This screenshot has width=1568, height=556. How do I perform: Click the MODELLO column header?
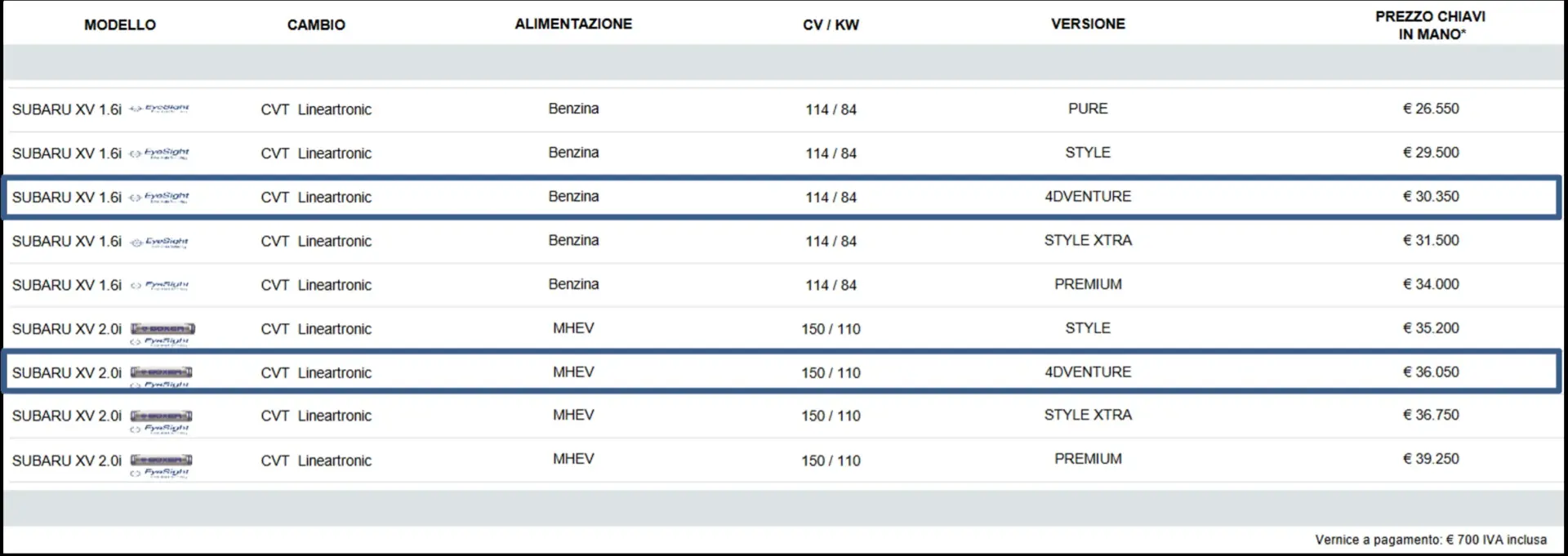[x=120, y=24]
